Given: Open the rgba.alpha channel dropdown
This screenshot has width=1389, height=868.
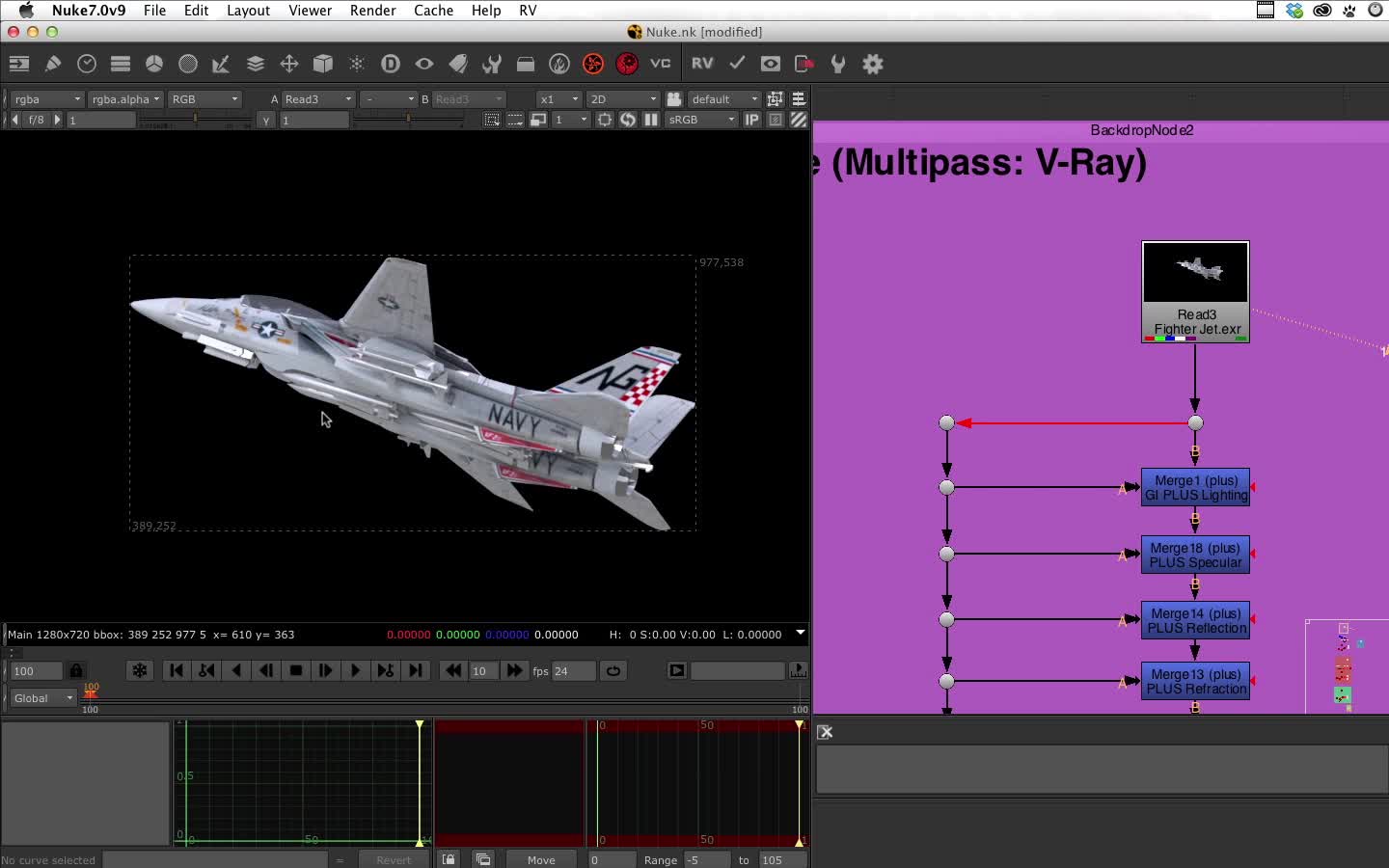Looking at the screenshot, I should point(125,99).
